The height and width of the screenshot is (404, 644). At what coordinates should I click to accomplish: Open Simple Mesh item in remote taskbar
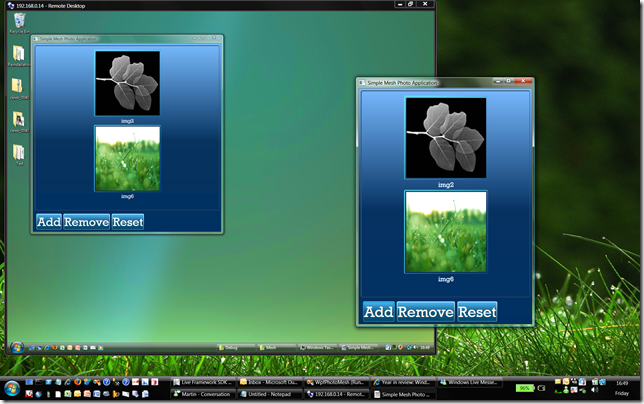[359, 347]
